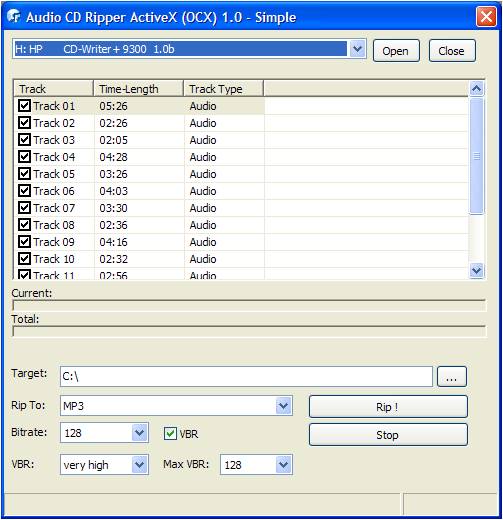Toggle the VBR checkbox
503x520 pixels.
click(170, 434)
